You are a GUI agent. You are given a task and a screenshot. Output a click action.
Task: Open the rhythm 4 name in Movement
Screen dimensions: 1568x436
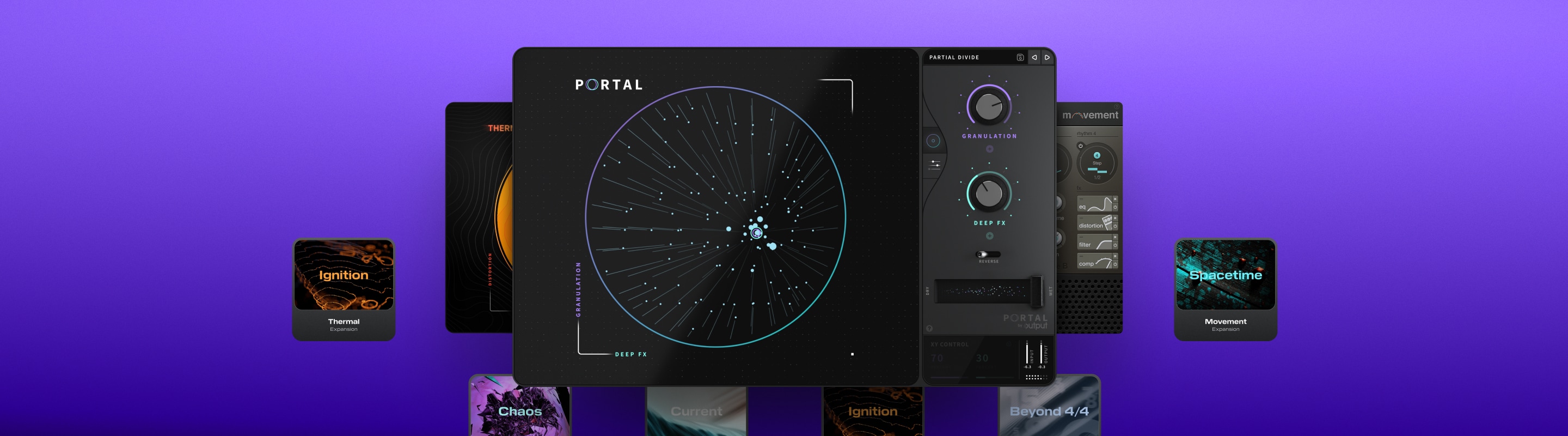1086,134
